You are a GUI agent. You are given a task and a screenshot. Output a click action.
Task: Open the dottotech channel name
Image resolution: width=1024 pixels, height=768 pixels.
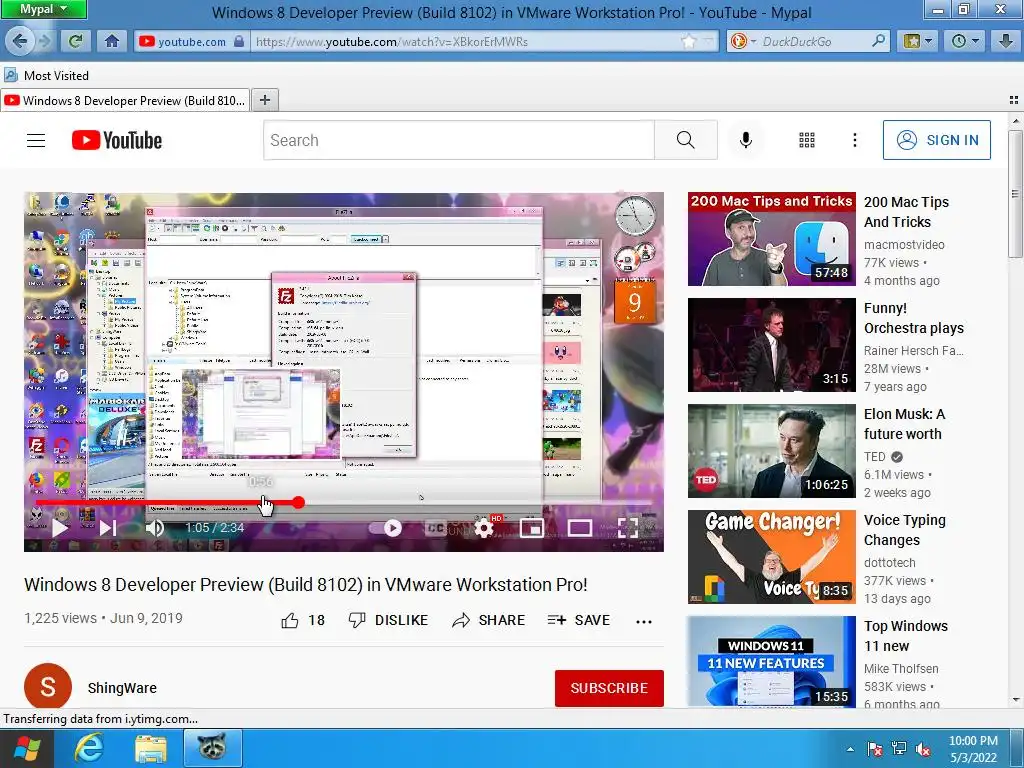pyautogui.click(x=889, y=562)
